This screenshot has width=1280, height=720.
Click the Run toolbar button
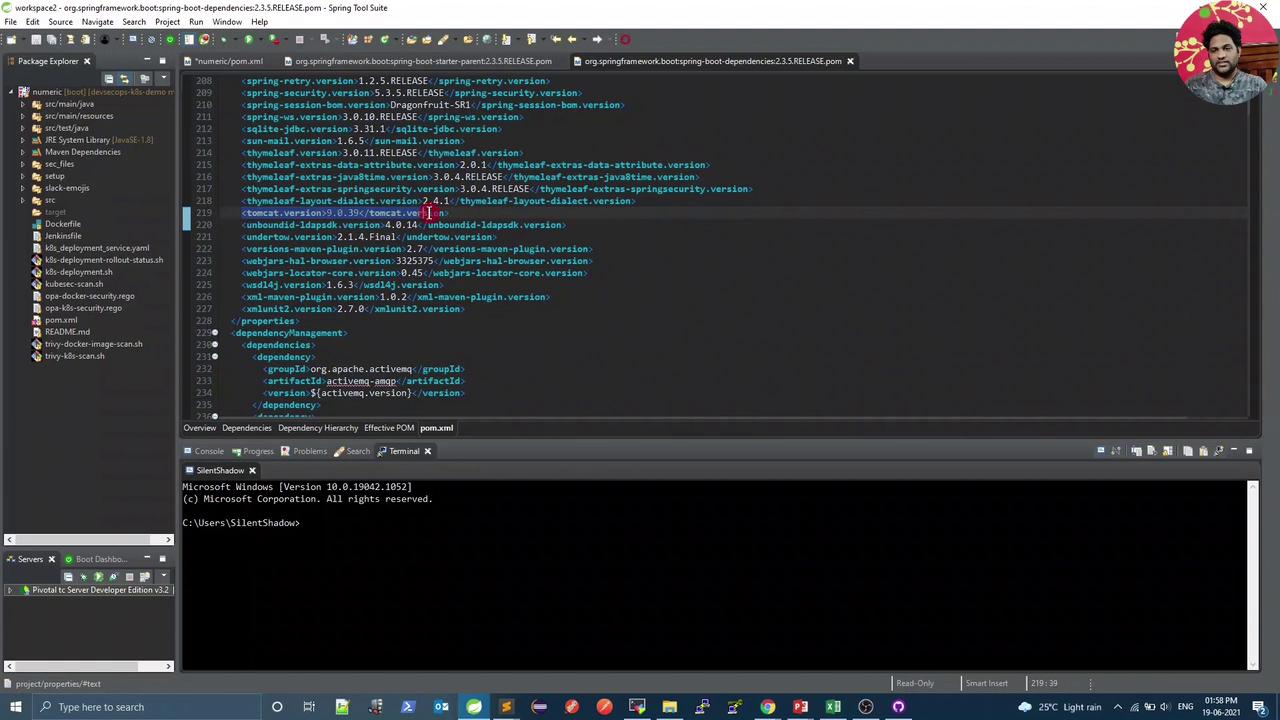[248, 40]
